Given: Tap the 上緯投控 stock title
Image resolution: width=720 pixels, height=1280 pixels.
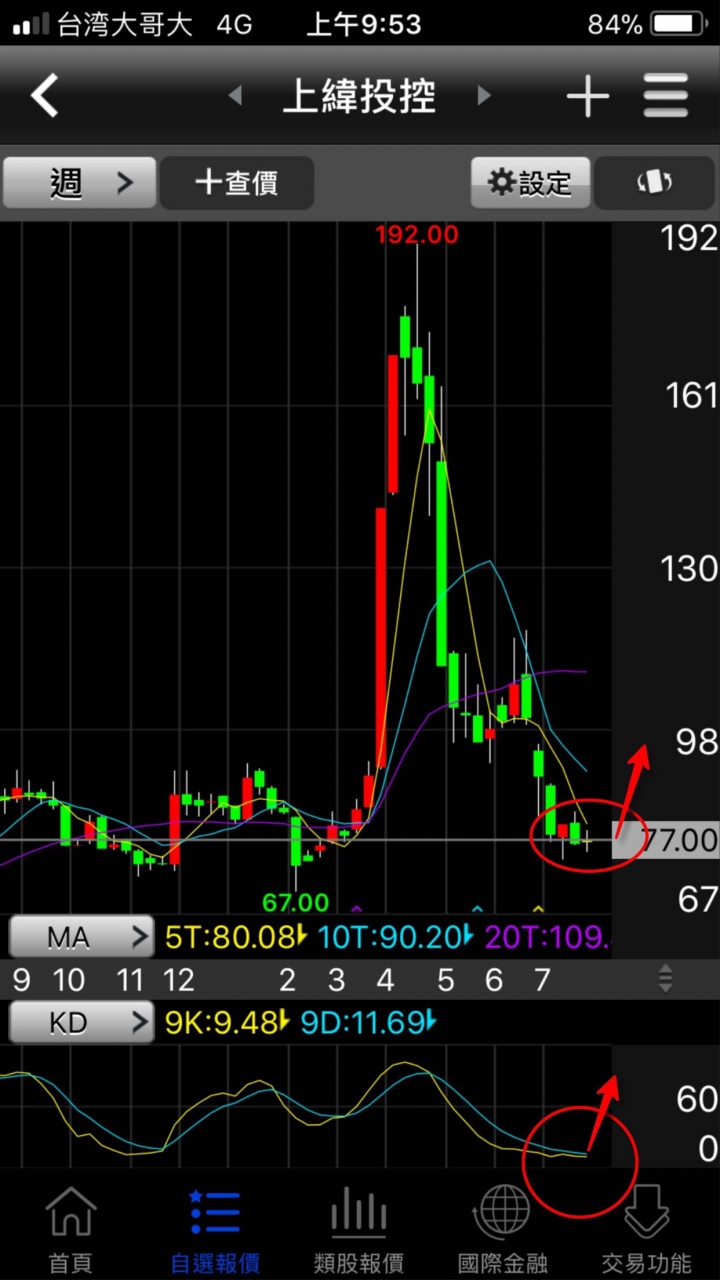Looking at the screenshot, I should (360, 96).
